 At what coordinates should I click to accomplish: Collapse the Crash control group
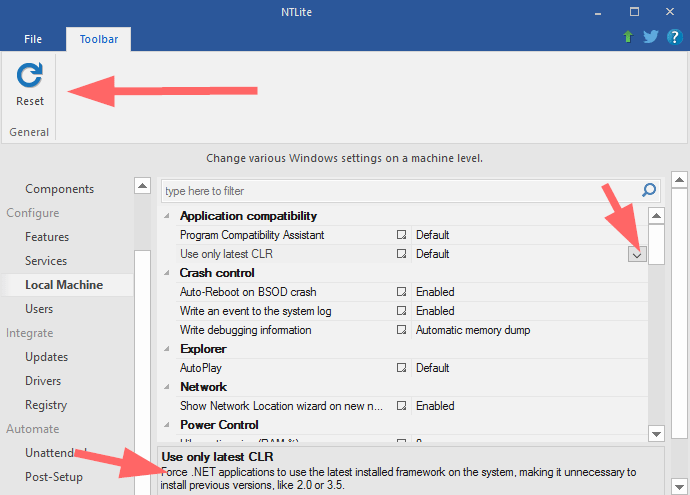[167, 273]
